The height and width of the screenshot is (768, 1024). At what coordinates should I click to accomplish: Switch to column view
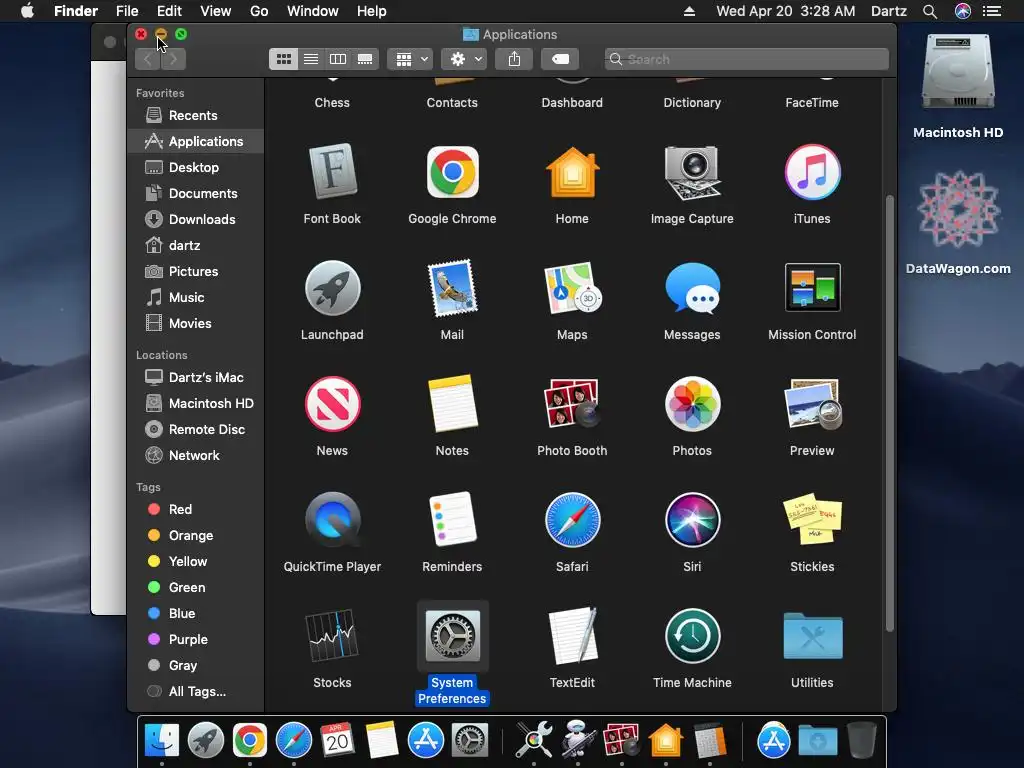click(338, 59)
